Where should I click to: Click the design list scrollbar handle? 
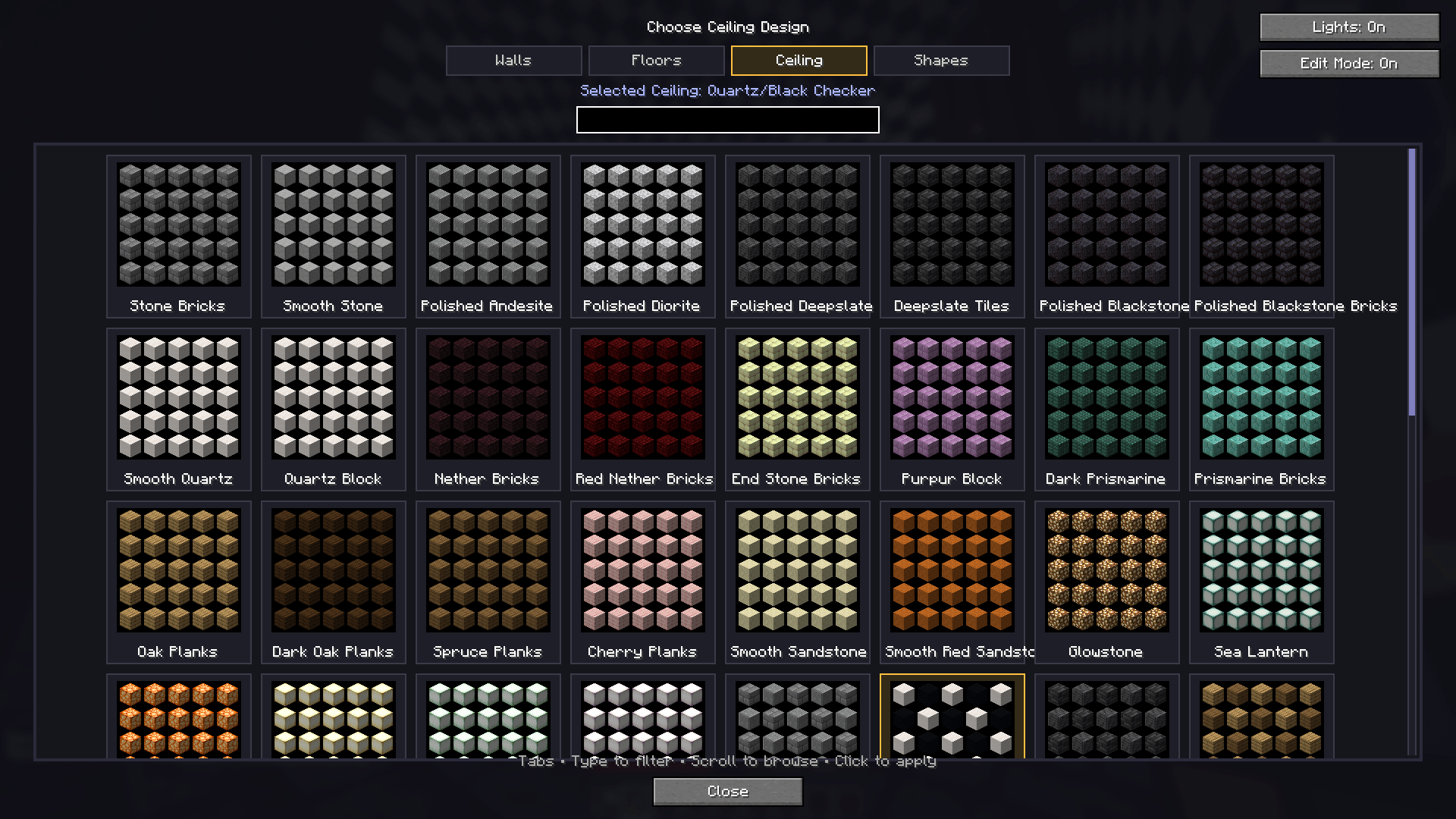pyautogui.click(x=1412, y=282)
